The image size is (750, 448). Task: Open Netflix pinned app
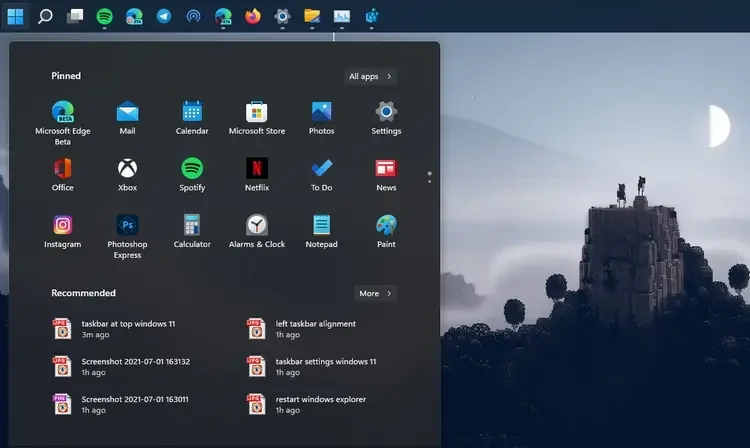click(x=257, y=168)
